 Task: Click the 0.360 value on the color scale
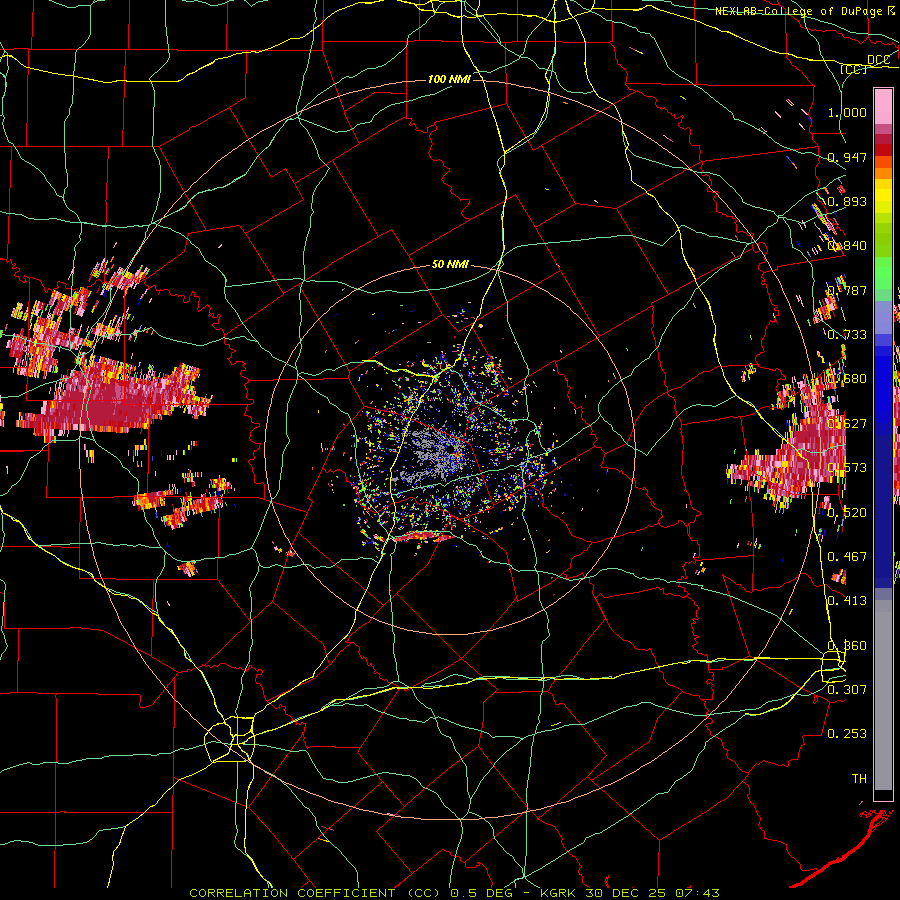tap(847, 646)
